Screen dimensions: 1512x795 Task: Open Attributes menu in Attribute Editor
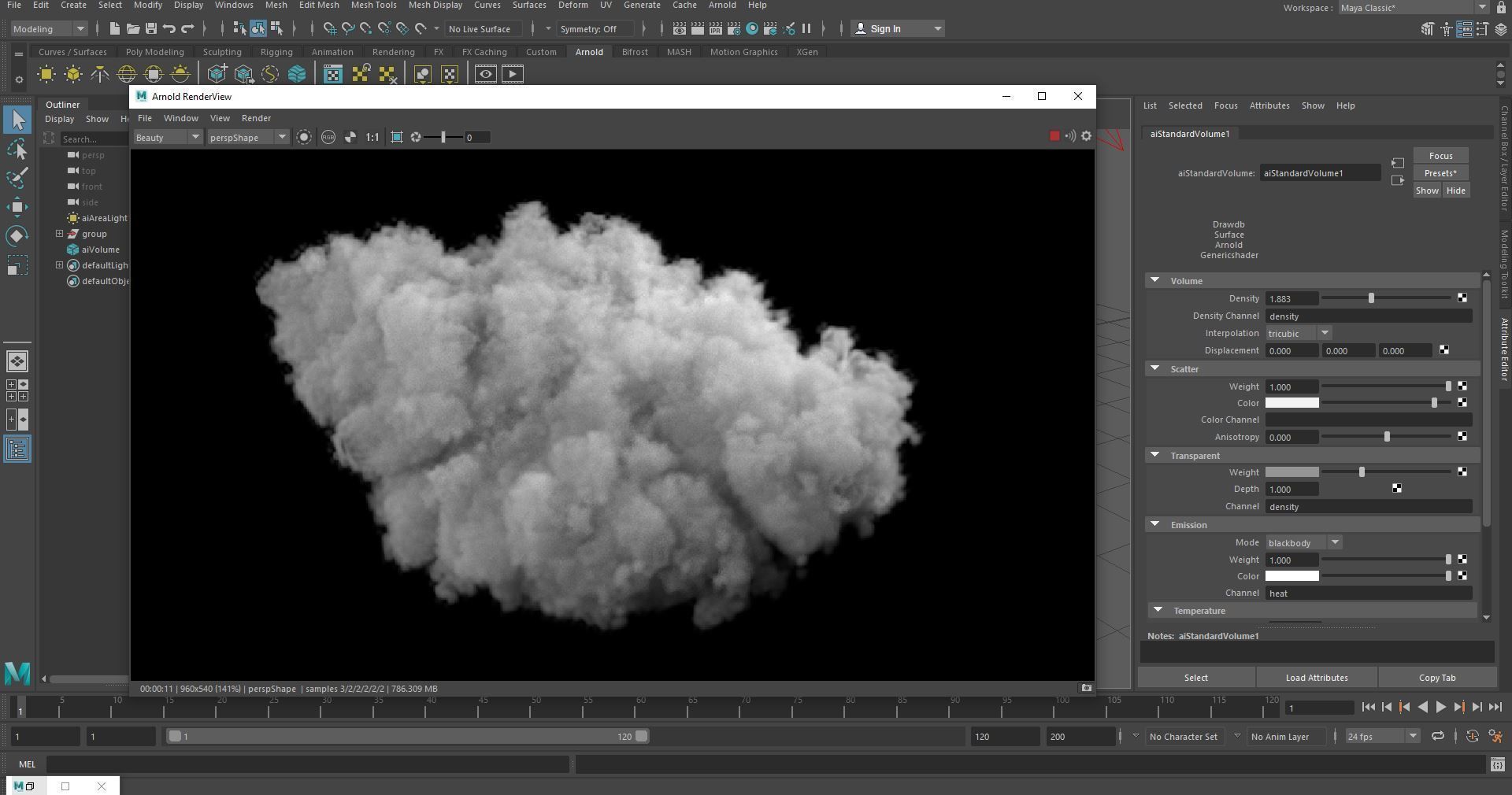point(1269,105)
